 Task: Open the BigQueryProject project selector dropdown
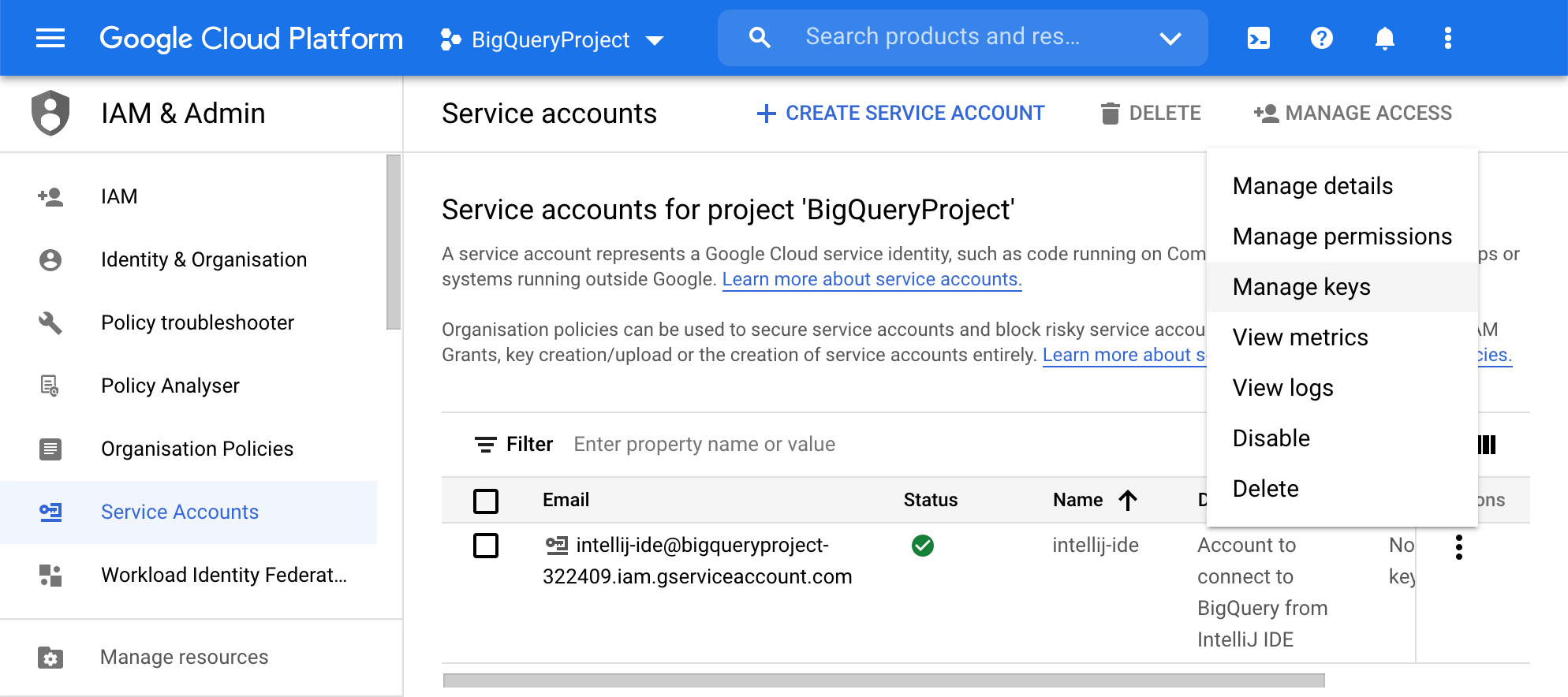click(x=552, y=39)
